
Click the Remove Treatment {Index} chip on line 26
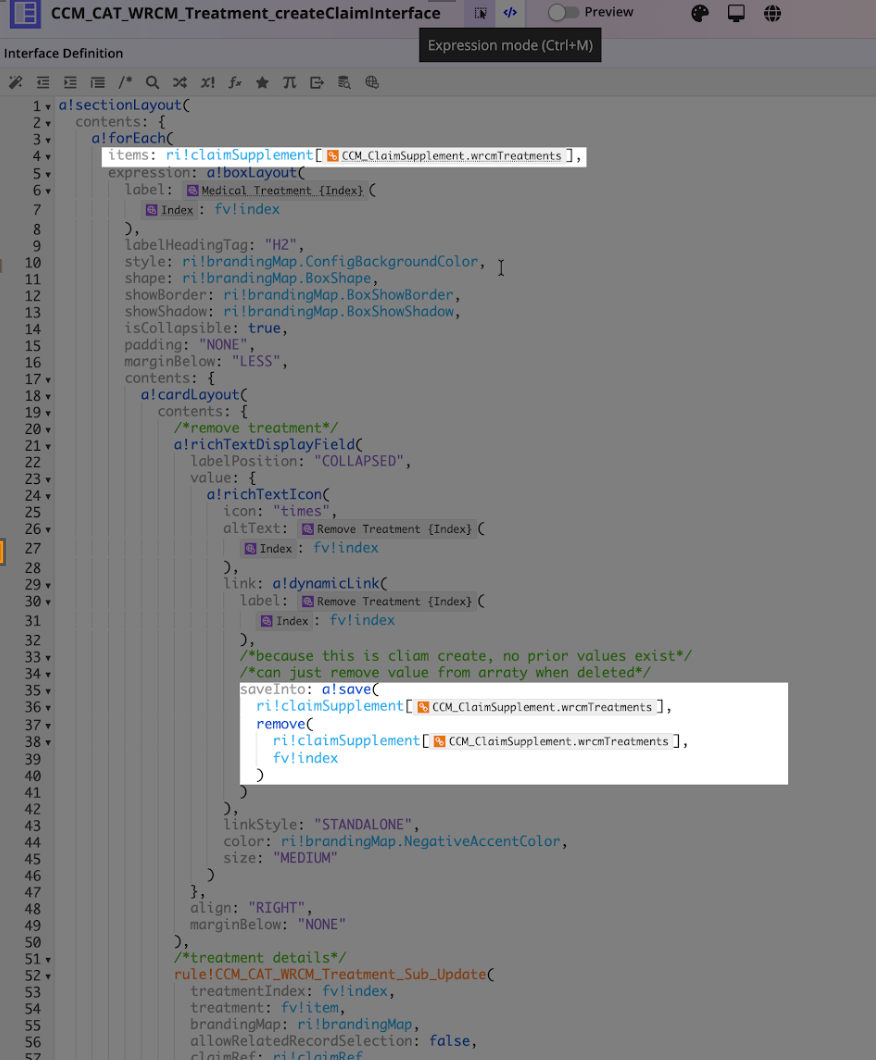tap(387, 529)
